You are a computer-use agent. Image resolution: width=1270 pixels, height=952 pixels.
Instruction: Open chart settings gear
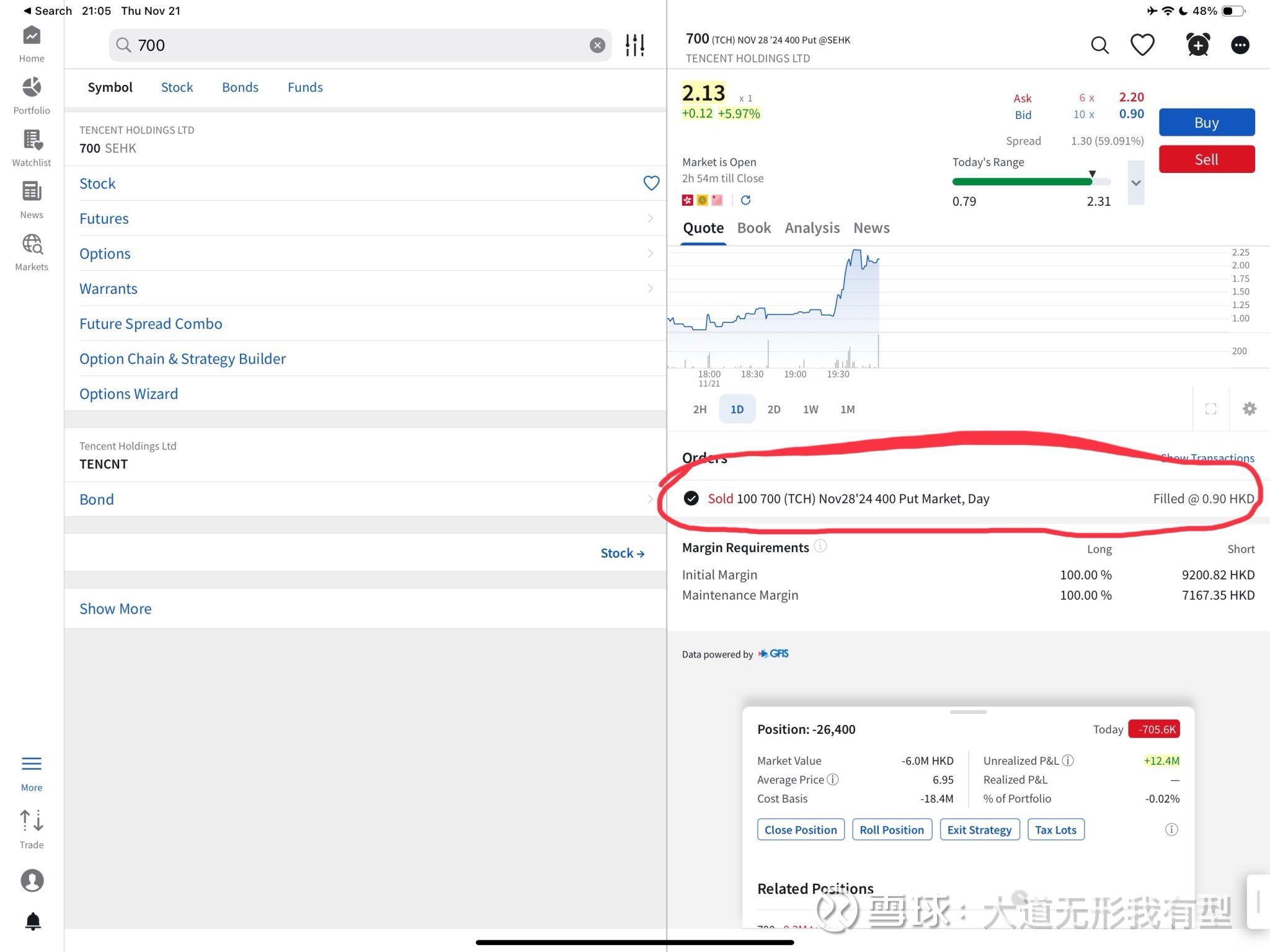[1250, 409]
